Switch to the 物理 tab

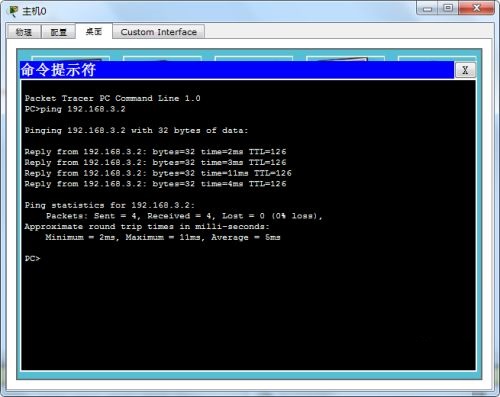[x=24, y=32]
